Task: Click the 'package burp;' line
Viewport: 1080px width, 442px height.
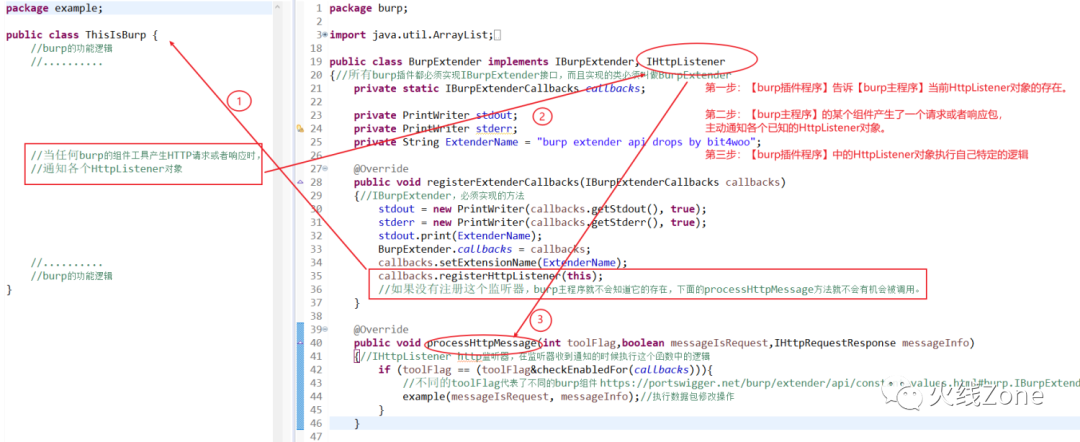Action: tap(368, 8)
